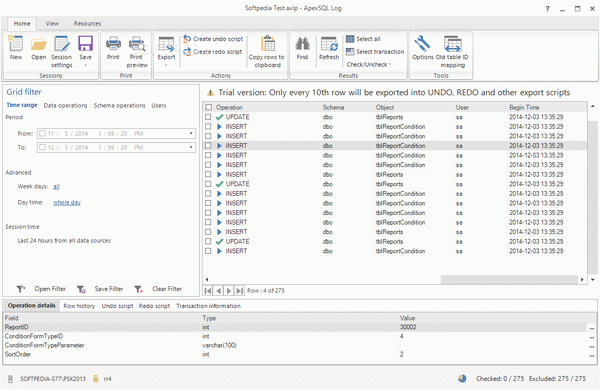Create redo script

[x=213, y=52]
